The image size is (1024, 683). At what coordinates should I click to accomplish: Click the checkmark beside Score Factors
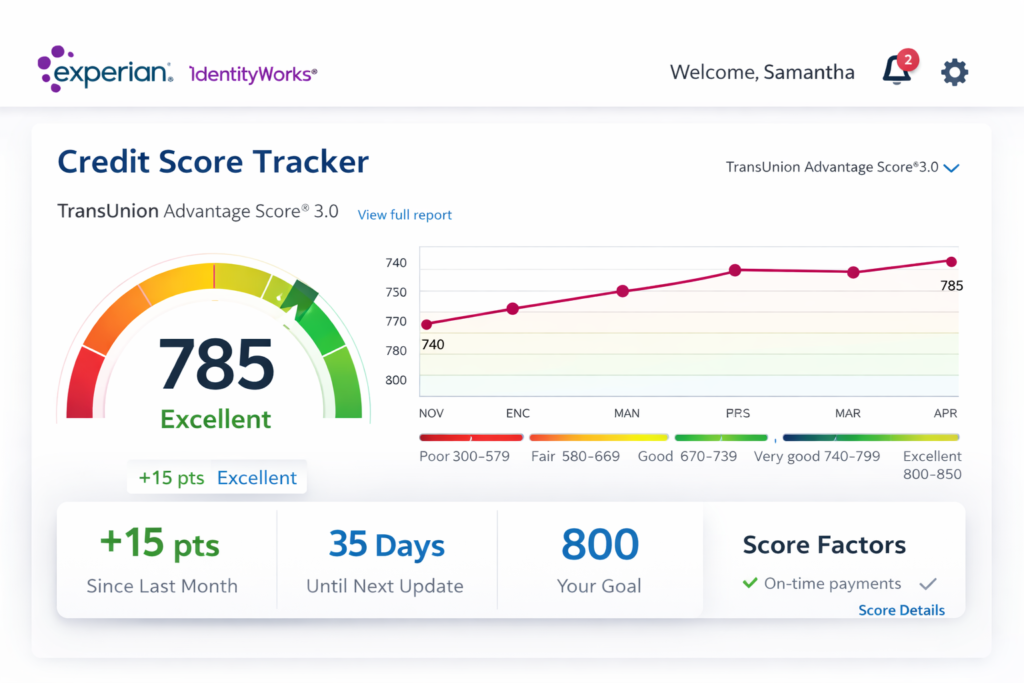point(927,583)
